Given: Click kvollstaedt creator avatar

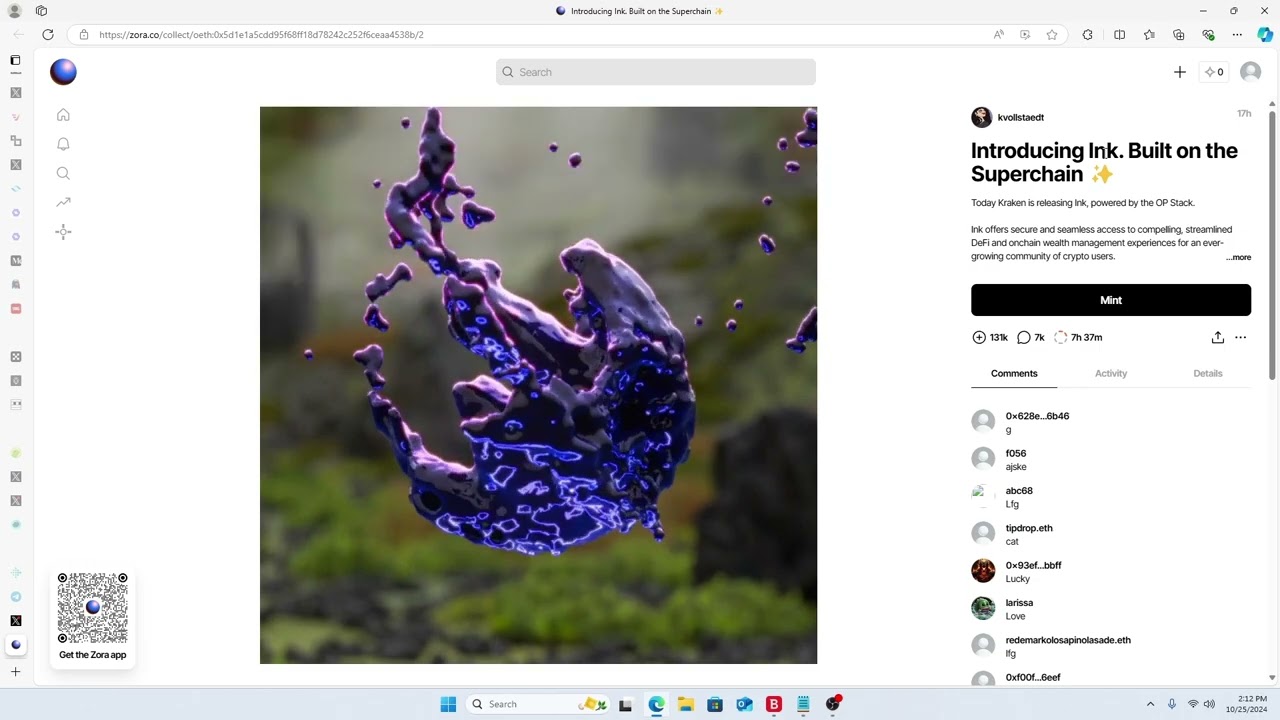Looking at the screenshot, I should tap(982, 117).
